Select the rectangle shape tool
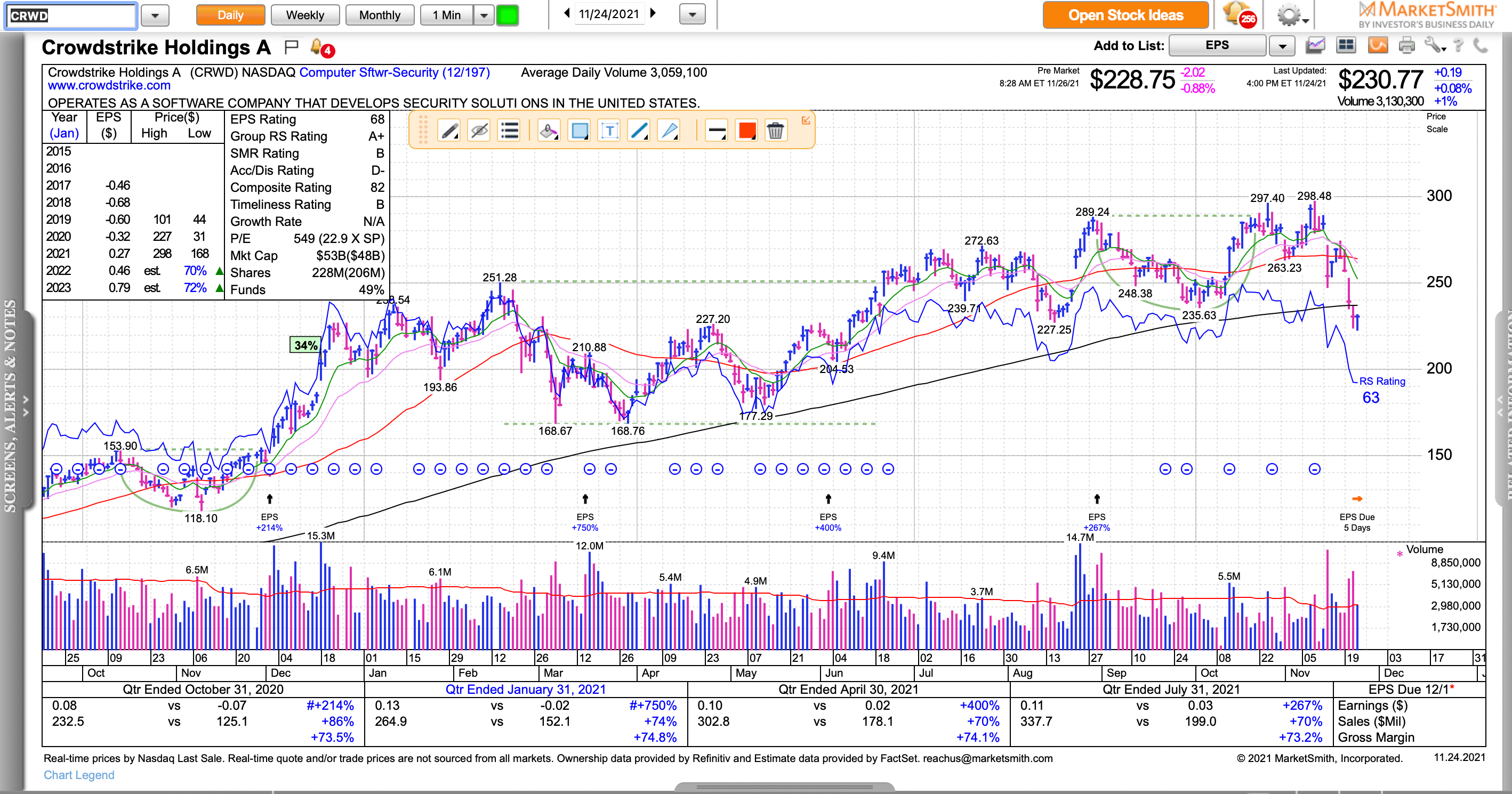 point(580,130)
